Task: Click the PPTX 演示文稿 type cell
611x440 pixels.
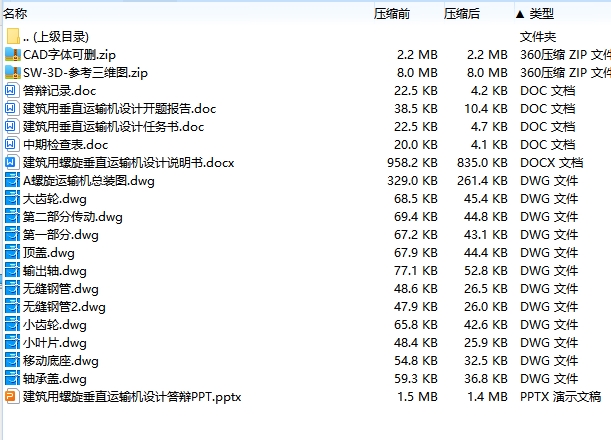Action: pos(561,396)
